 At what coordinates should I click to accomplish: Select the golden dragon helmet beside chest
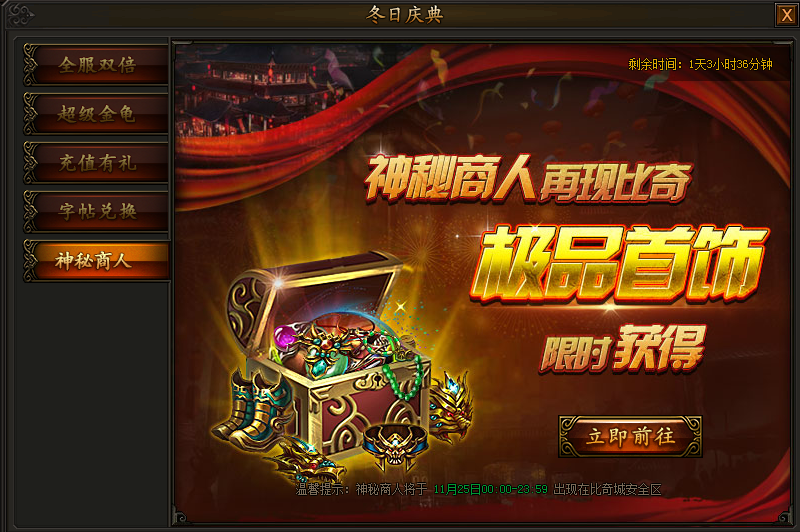451,406
